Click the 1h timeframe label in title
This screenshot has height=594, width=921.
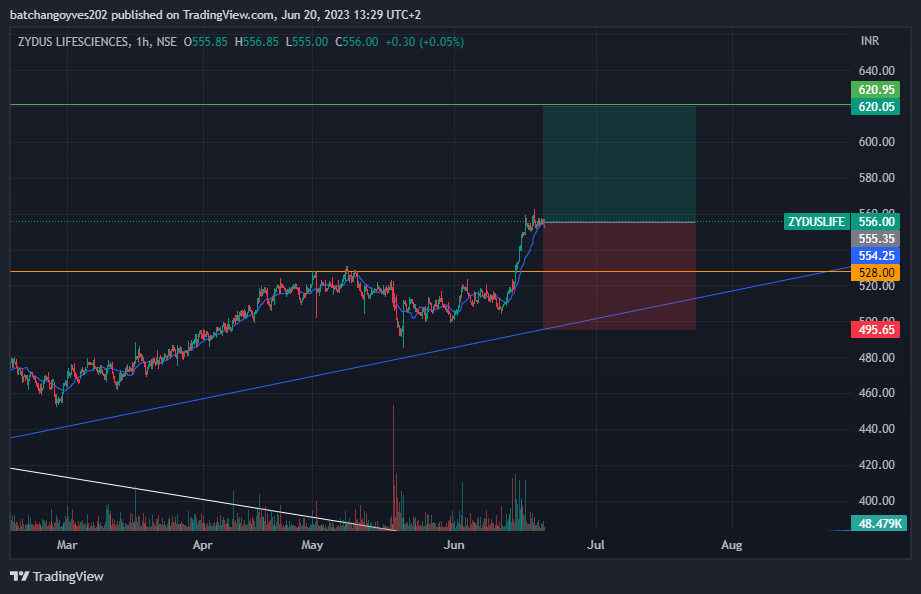tap(142, 42)
